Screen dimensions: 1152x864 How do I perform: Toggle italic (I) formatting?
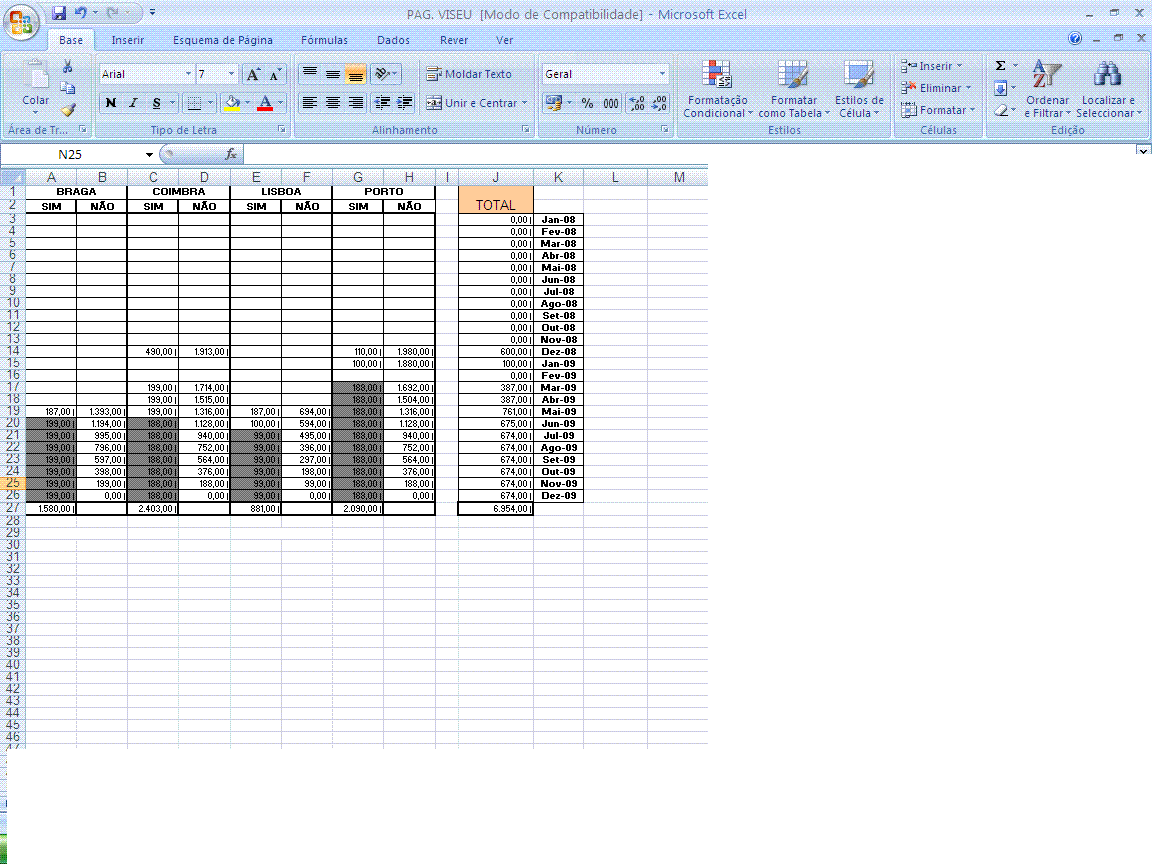click(133, 103)
